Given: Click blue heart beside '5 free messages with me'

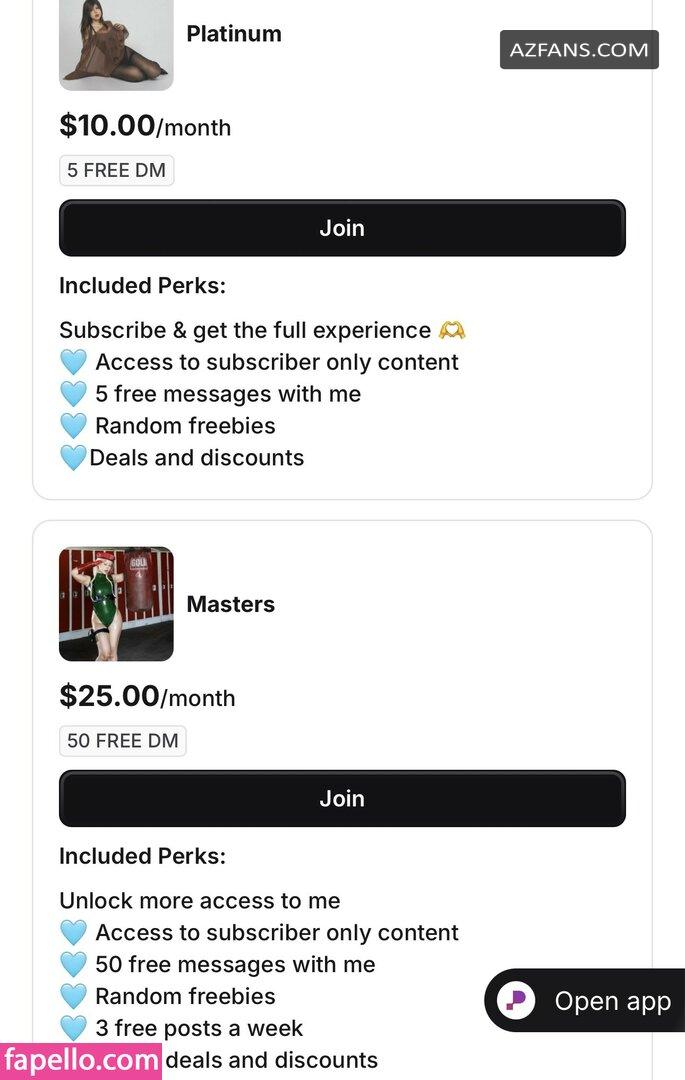Looking at the screenshot, I should (x=73, y=394).
